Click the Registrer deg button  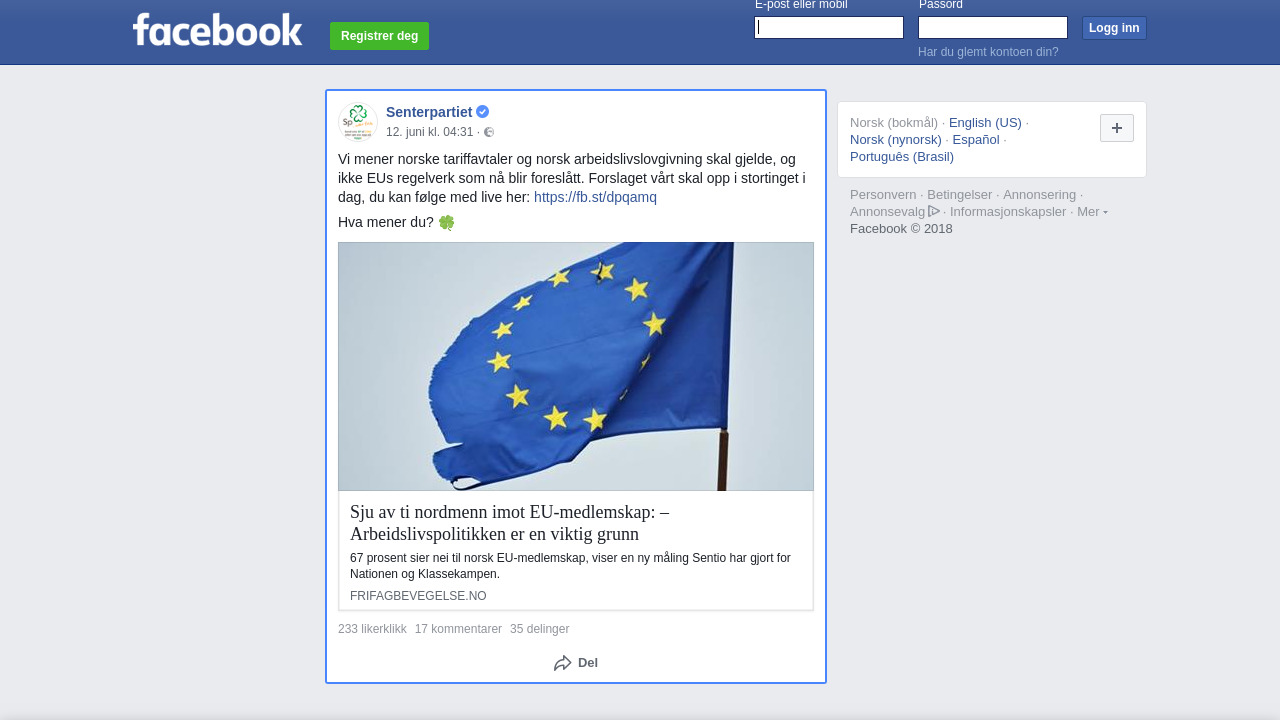pos(379,36)
